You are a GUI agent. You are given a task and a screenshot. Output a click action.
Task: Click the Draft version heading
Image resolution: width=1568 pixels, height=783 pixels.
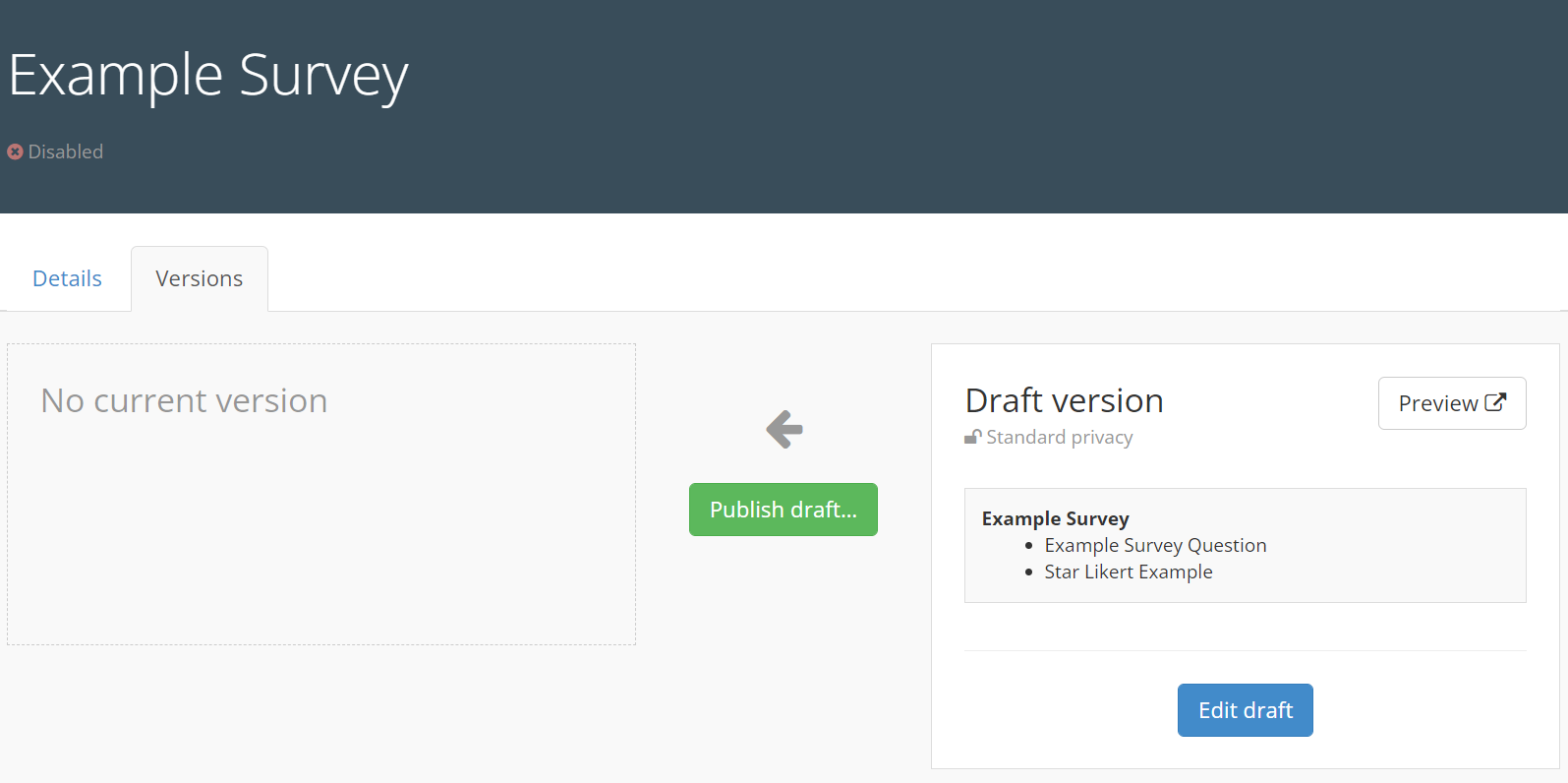1064,400
